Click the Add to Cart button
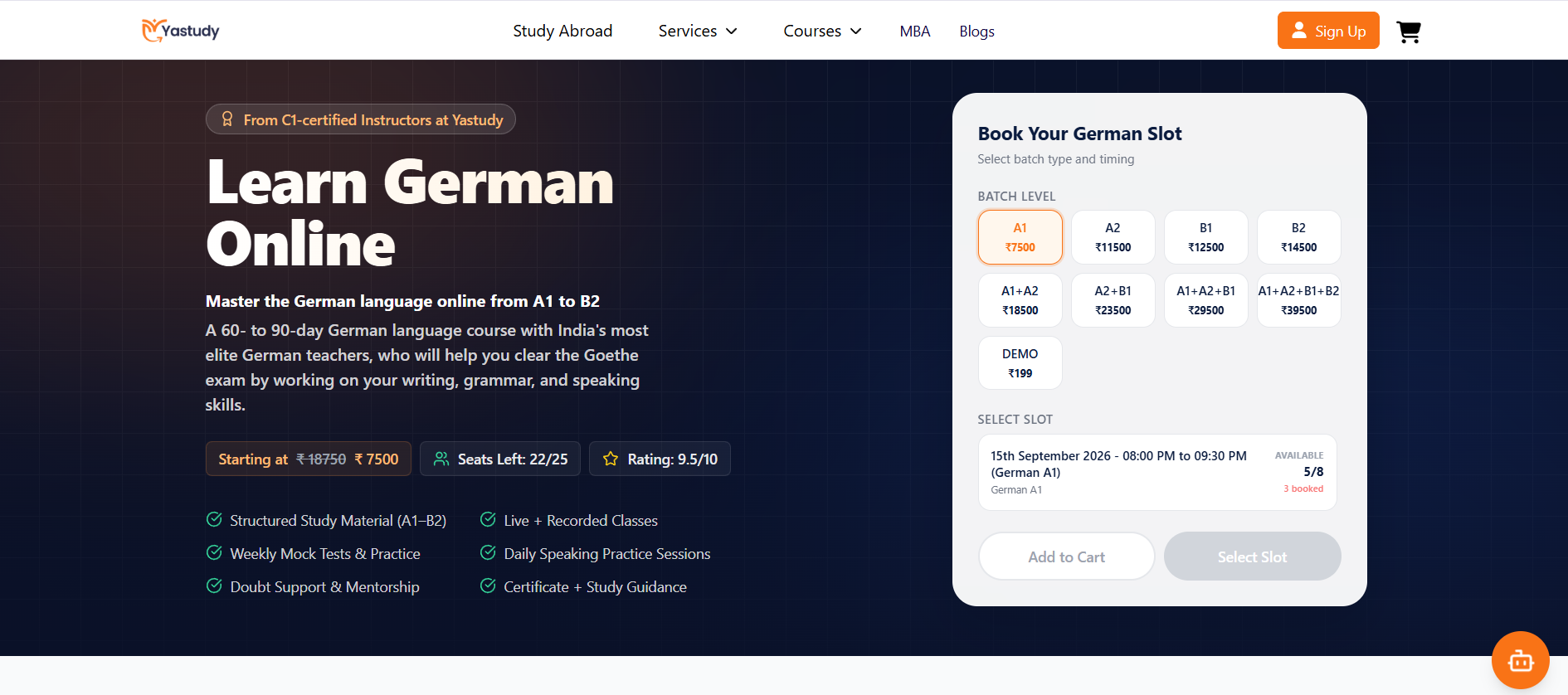Screen dimensions: 1568x695 pyautogui.click(x=1067, y=556)
